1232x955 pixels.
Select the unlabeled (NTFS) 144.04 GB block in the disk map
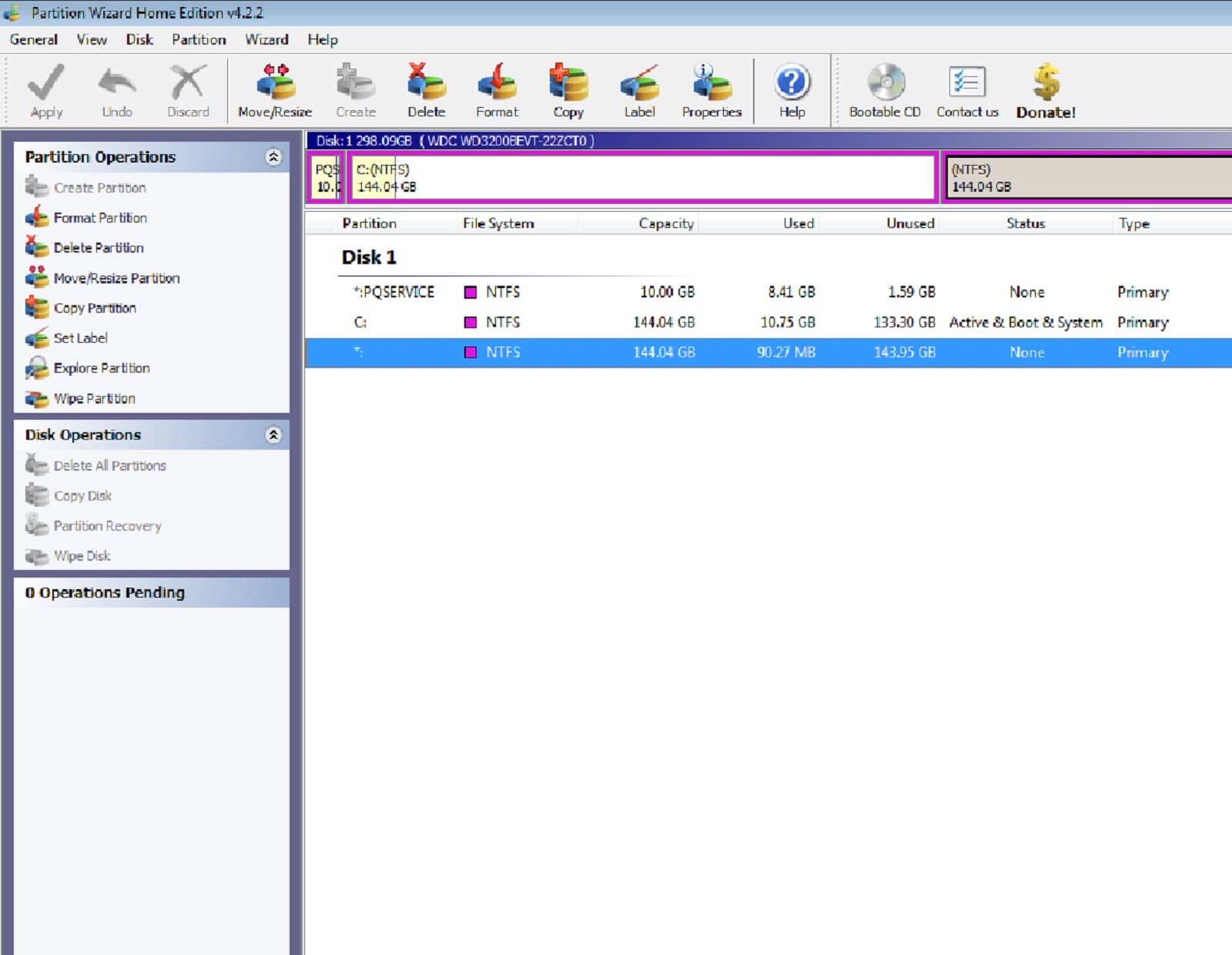click(1088, 178)
